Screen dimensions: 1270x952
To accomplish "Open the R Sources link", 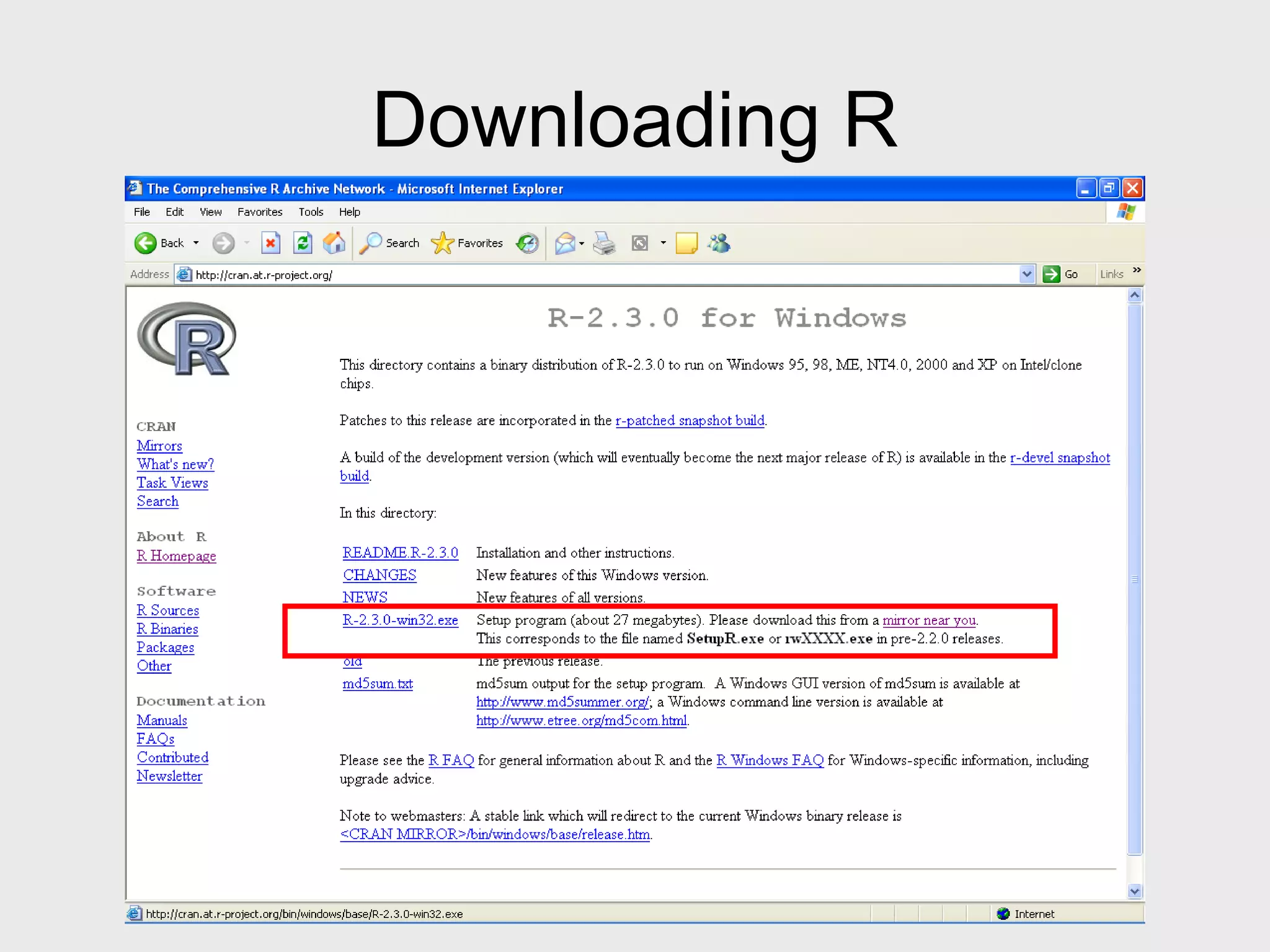I will (x=168, y=611).
